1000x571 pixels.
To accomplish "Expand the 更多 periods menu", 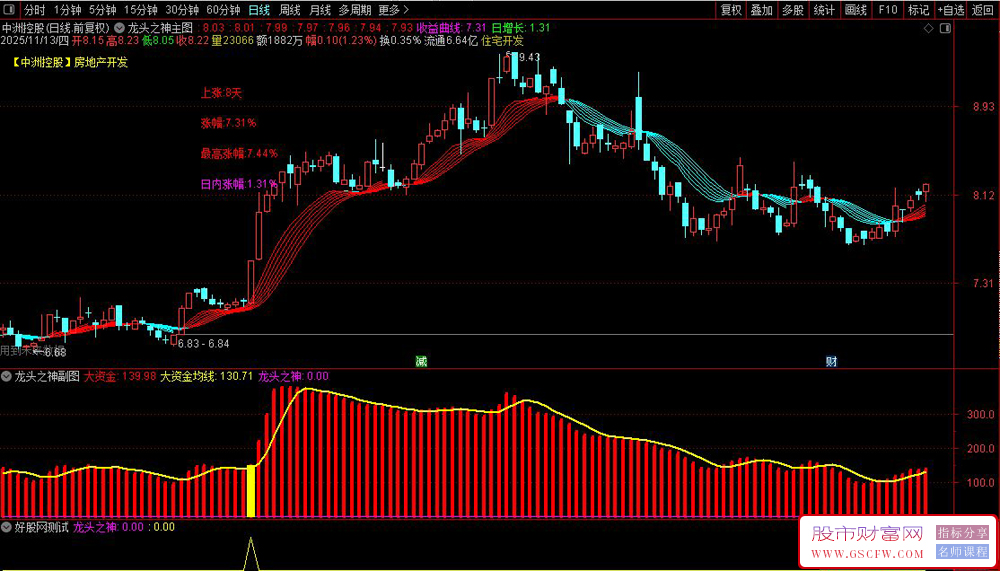I will pos(393,10).
